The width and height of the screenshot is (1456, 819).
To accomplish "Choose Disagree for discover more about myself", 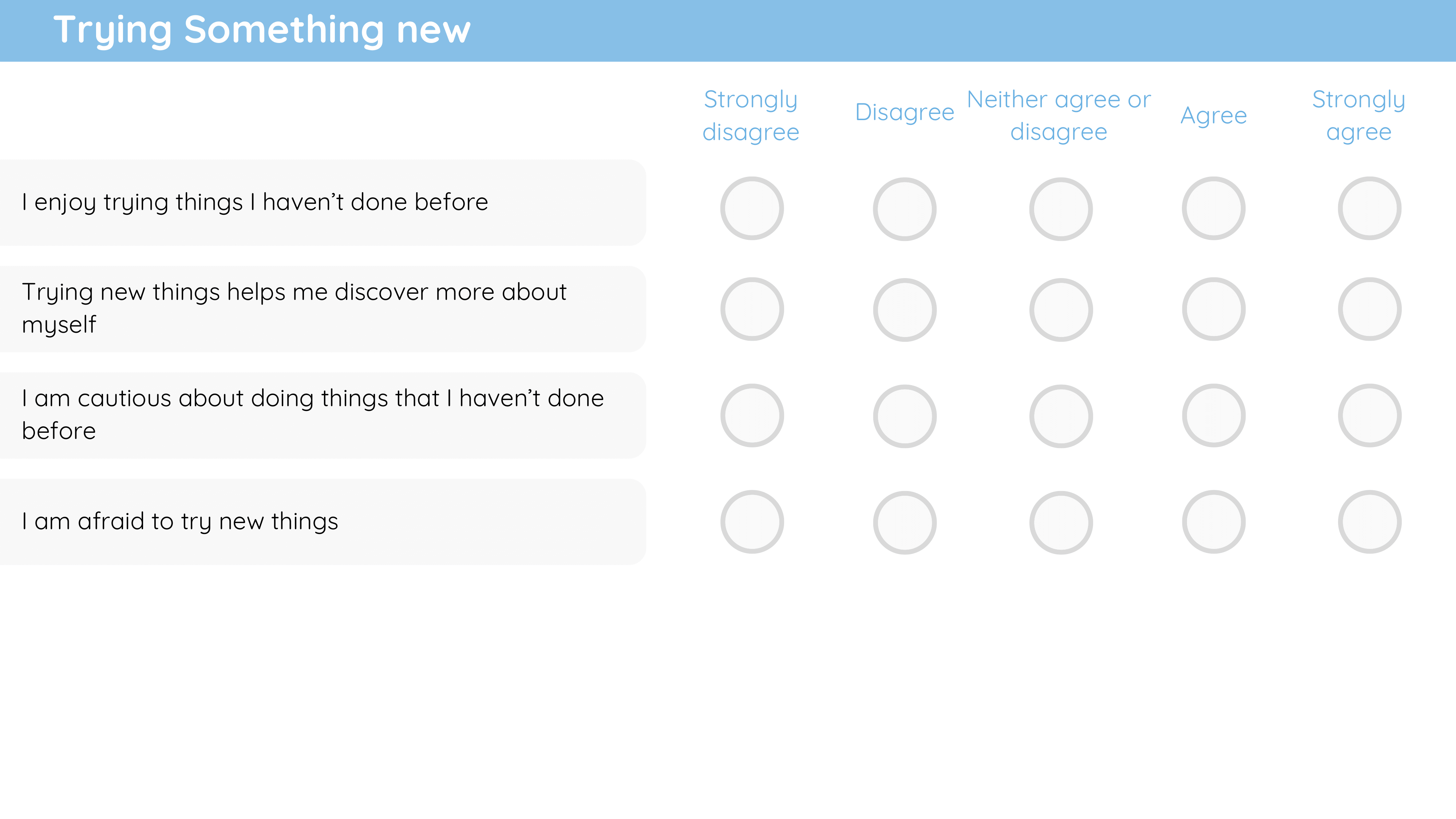I will (x=904, y=310).
